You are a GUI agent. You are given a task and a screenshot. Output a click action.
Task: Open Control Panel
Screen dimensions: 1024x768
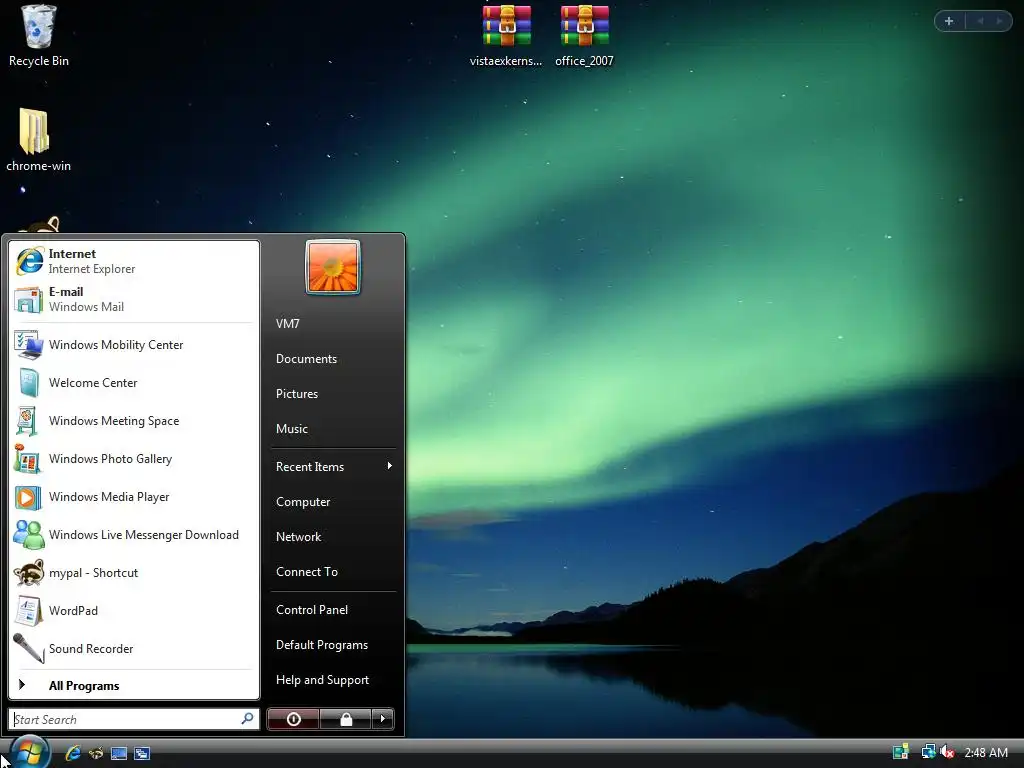(x=333, y=609)
